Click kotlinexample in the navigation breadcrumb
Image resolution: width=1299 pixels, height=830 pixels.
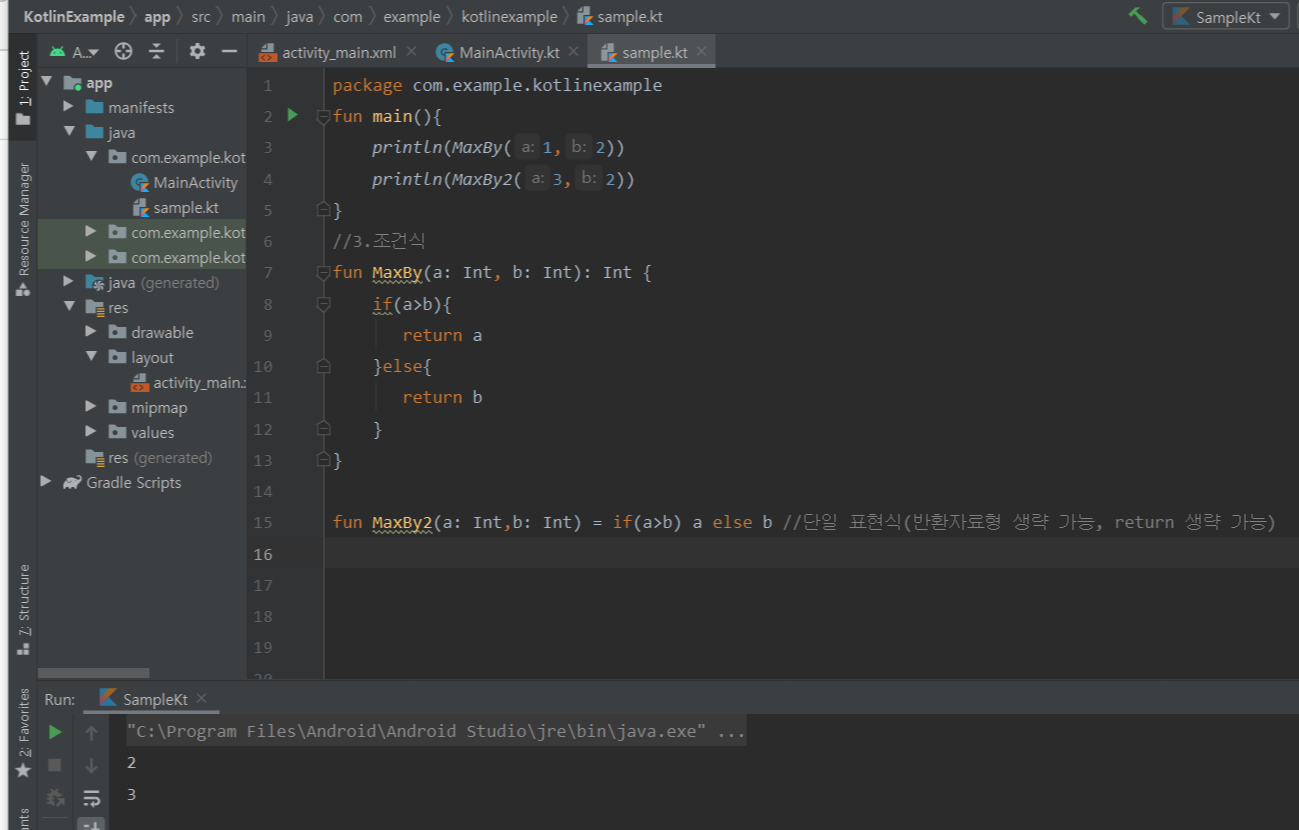[509, 17]
